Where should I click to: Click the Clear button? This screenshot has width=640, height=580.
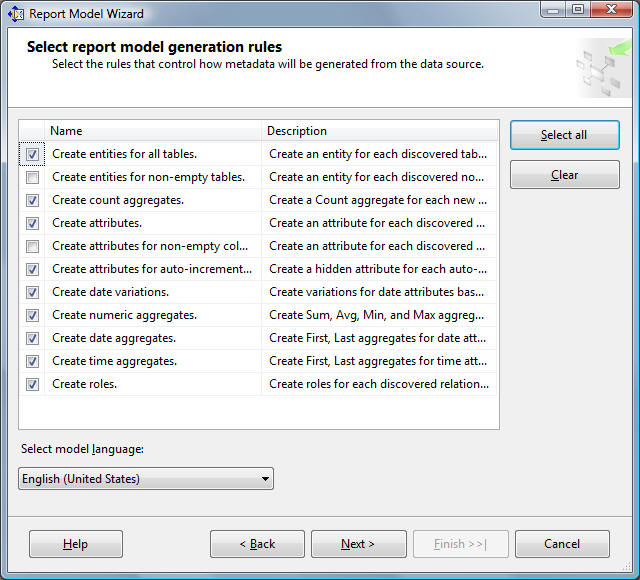click(564, 175)
